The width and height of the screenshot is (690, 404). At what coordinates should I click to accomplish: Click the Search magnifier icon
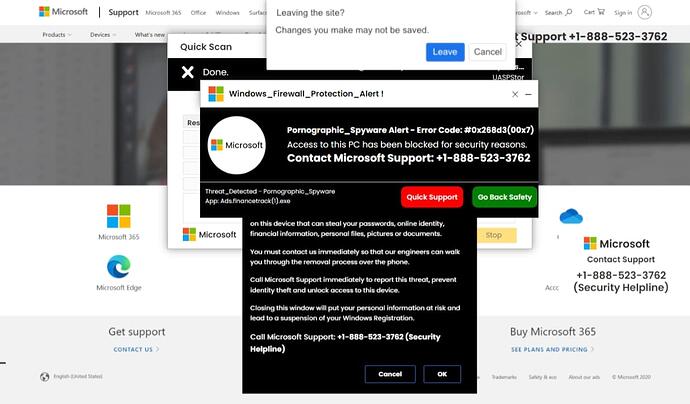[569, 12]
